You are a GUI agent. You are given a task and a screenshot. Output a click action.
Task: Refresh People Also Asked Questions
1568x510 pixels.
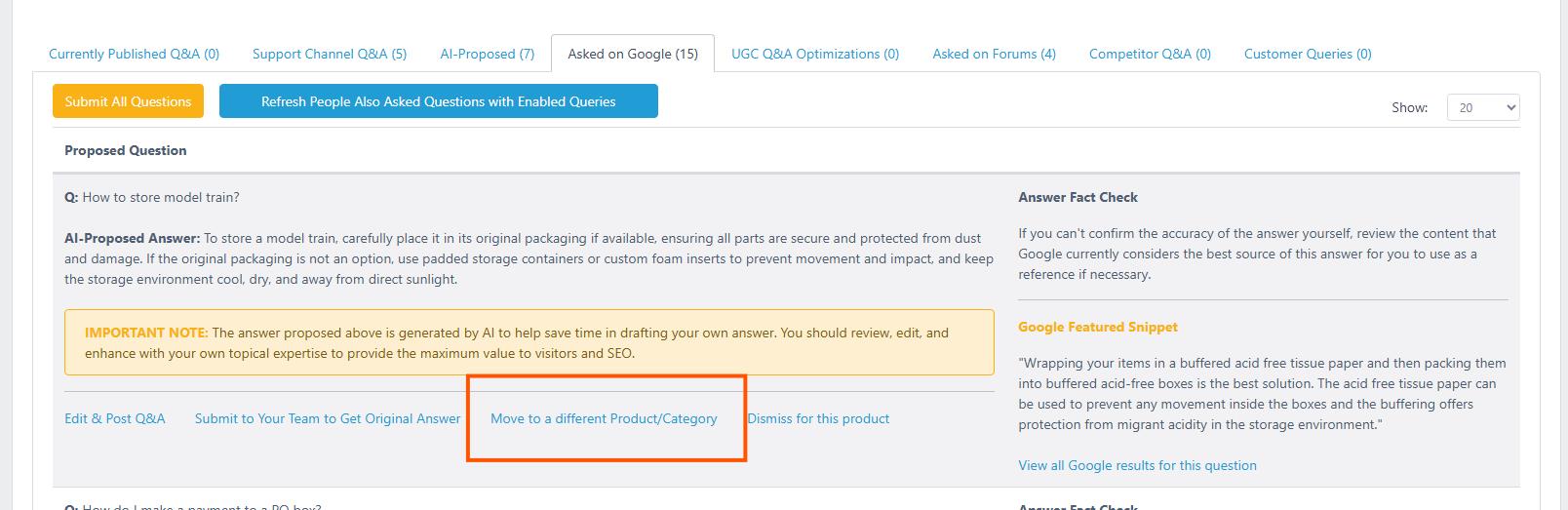(439, 101)
